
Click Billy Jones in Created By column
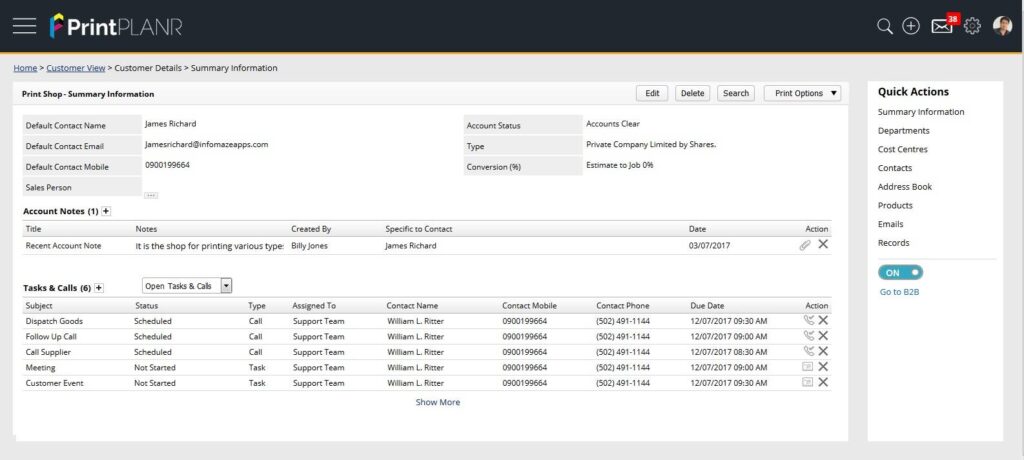310,246
